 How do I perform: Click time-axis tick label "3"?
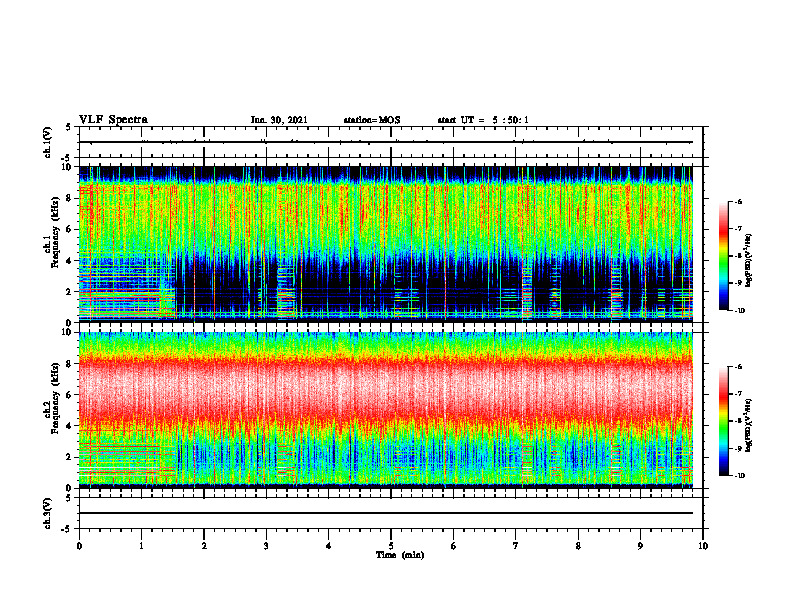[266, 546]
